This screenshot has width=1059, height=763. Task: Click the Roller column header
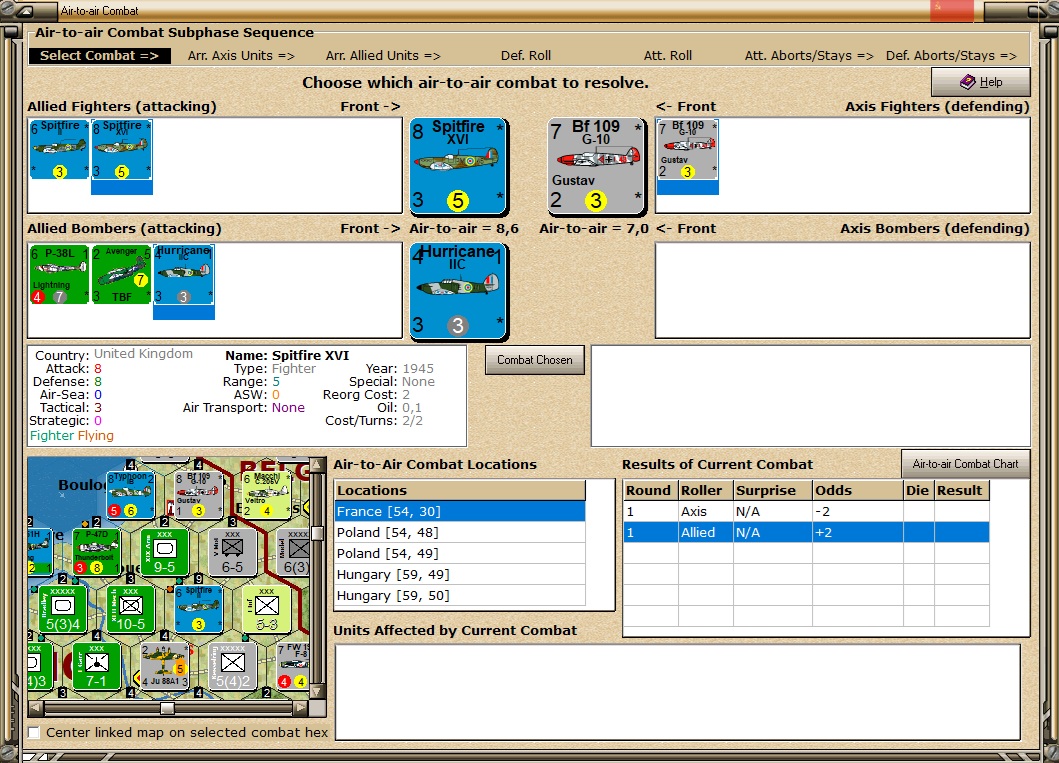click(x=706, y=490)
